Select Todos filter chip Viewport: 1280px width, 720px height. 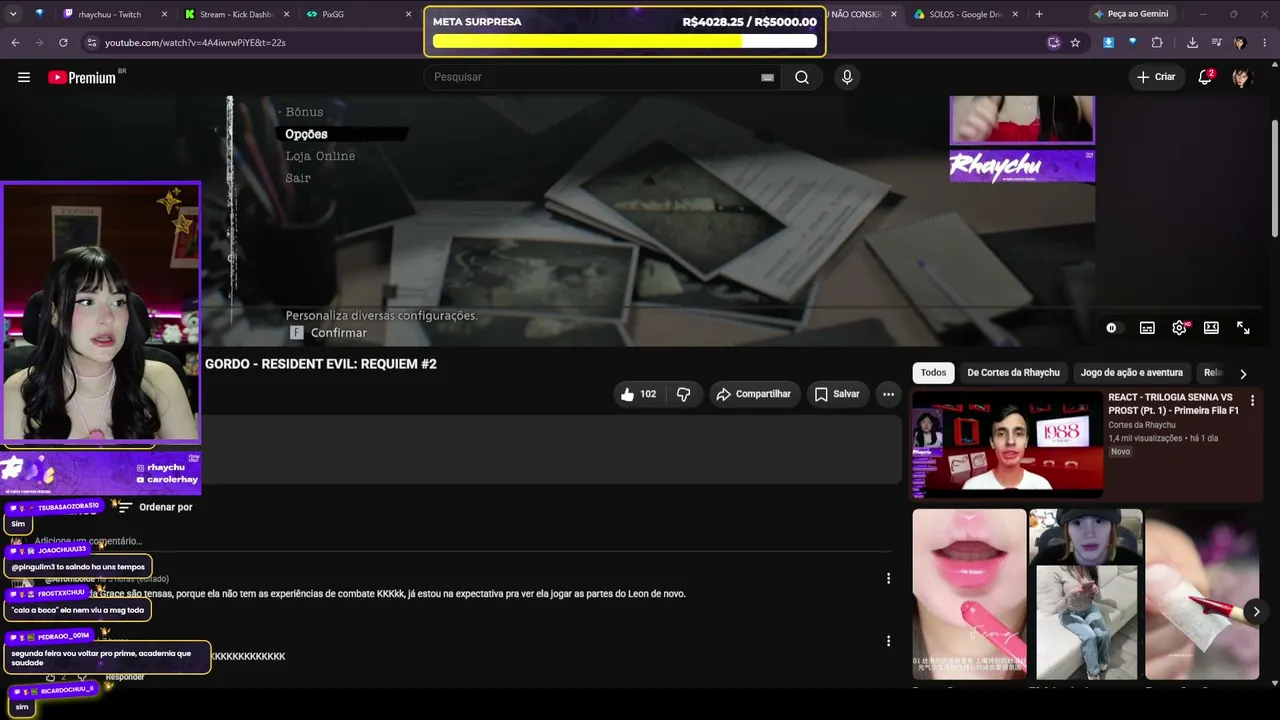tap(933, 373)
